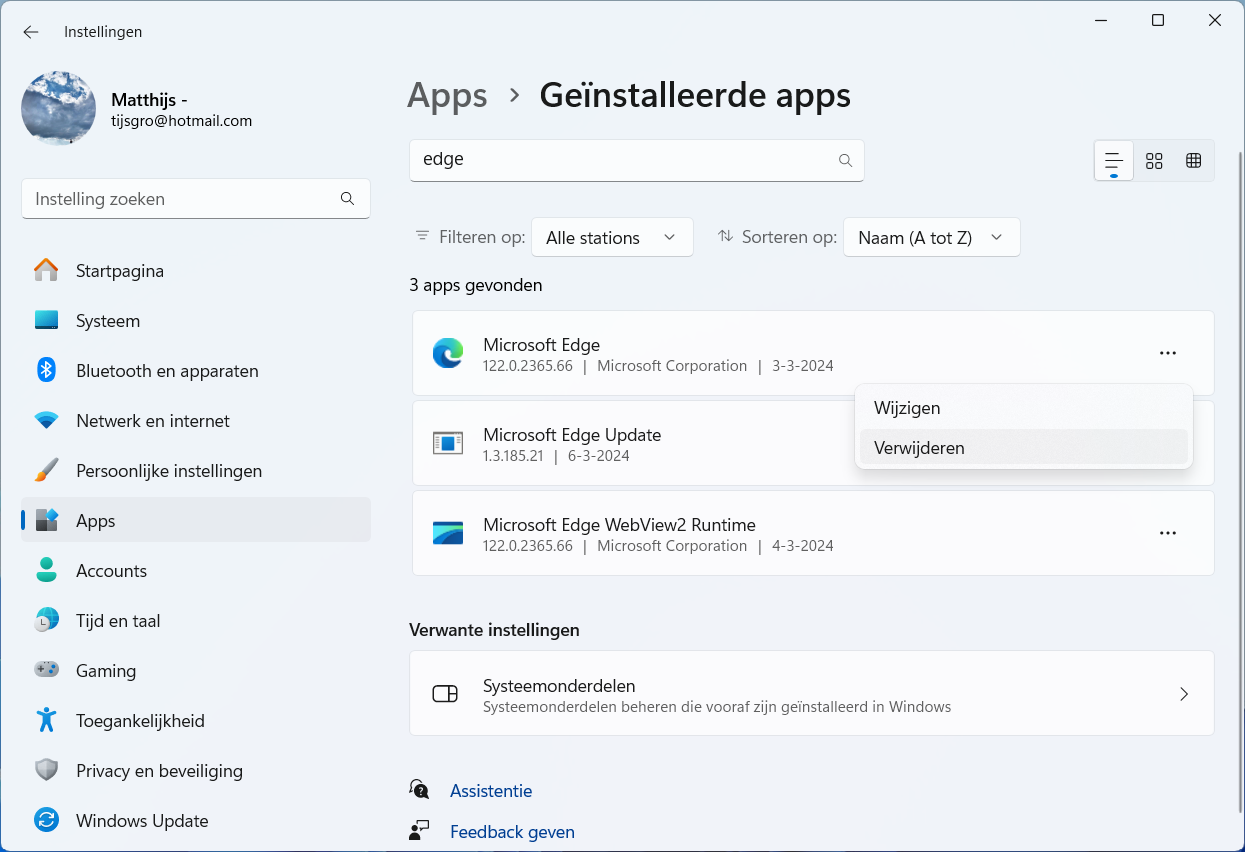Choose Verwijderen from the context menu
1245x852 pixels.
pyautogui.click(x=919, y=448)
